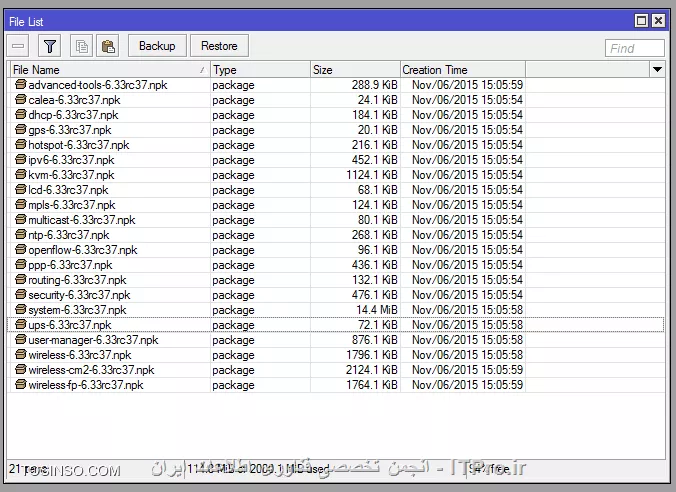Click package icon of wireless-6.33rc37.npk
This screenshot has width=676, height=492.
pyautogui.click(x=20, y=354)
